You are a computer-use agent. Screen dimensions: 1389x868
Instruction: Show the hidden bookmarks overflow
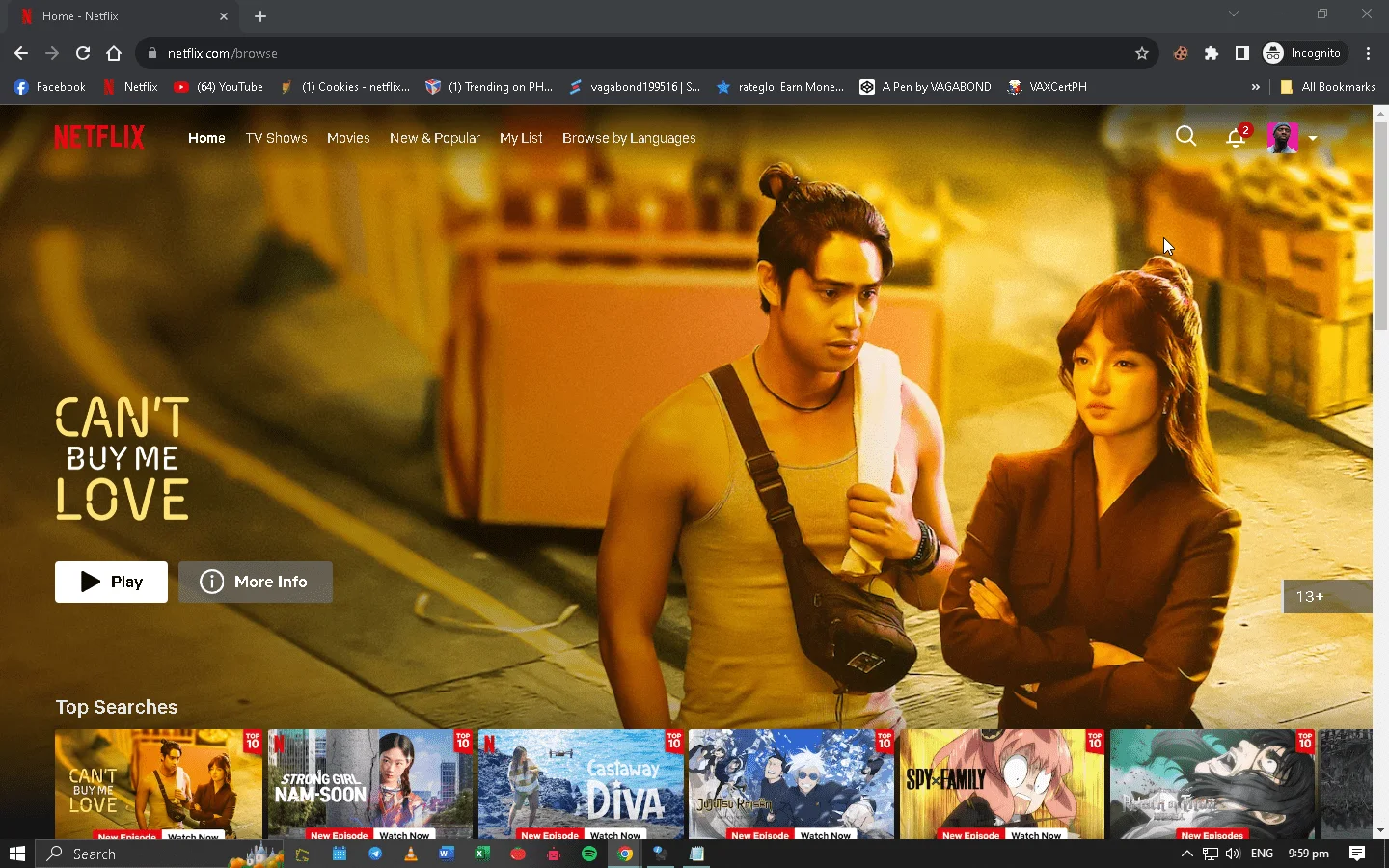pyautogui.click(x=1256, y=87)
